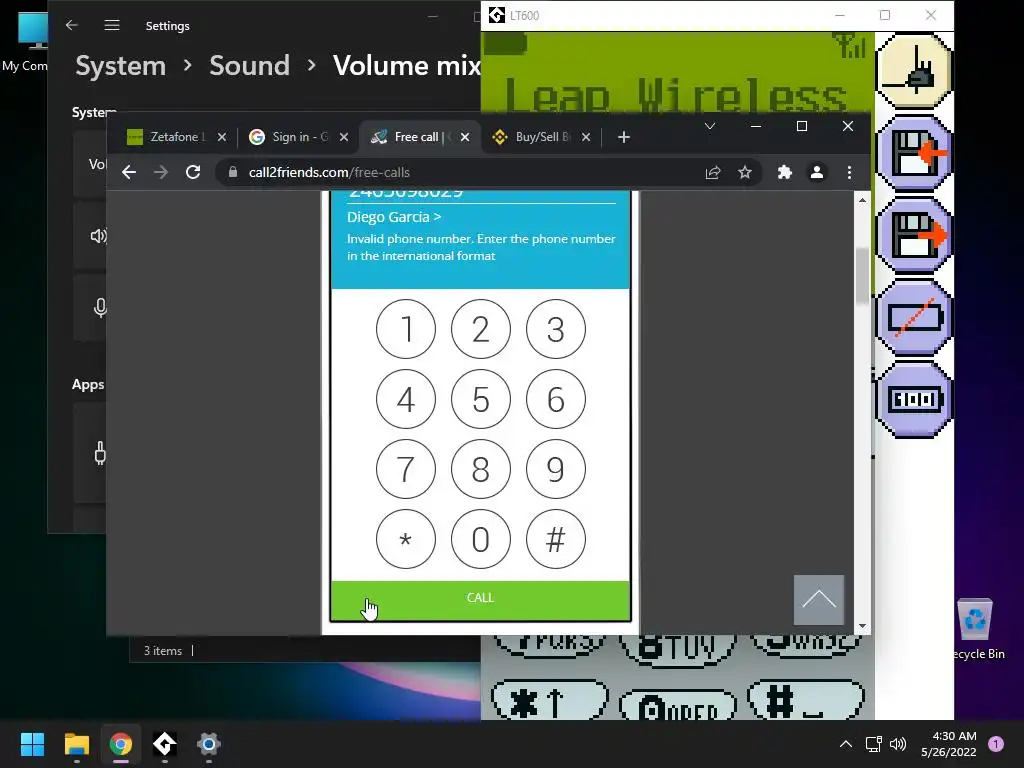Click Chrome icon in taskbar

pyautogui.click(x=120, y=744)
